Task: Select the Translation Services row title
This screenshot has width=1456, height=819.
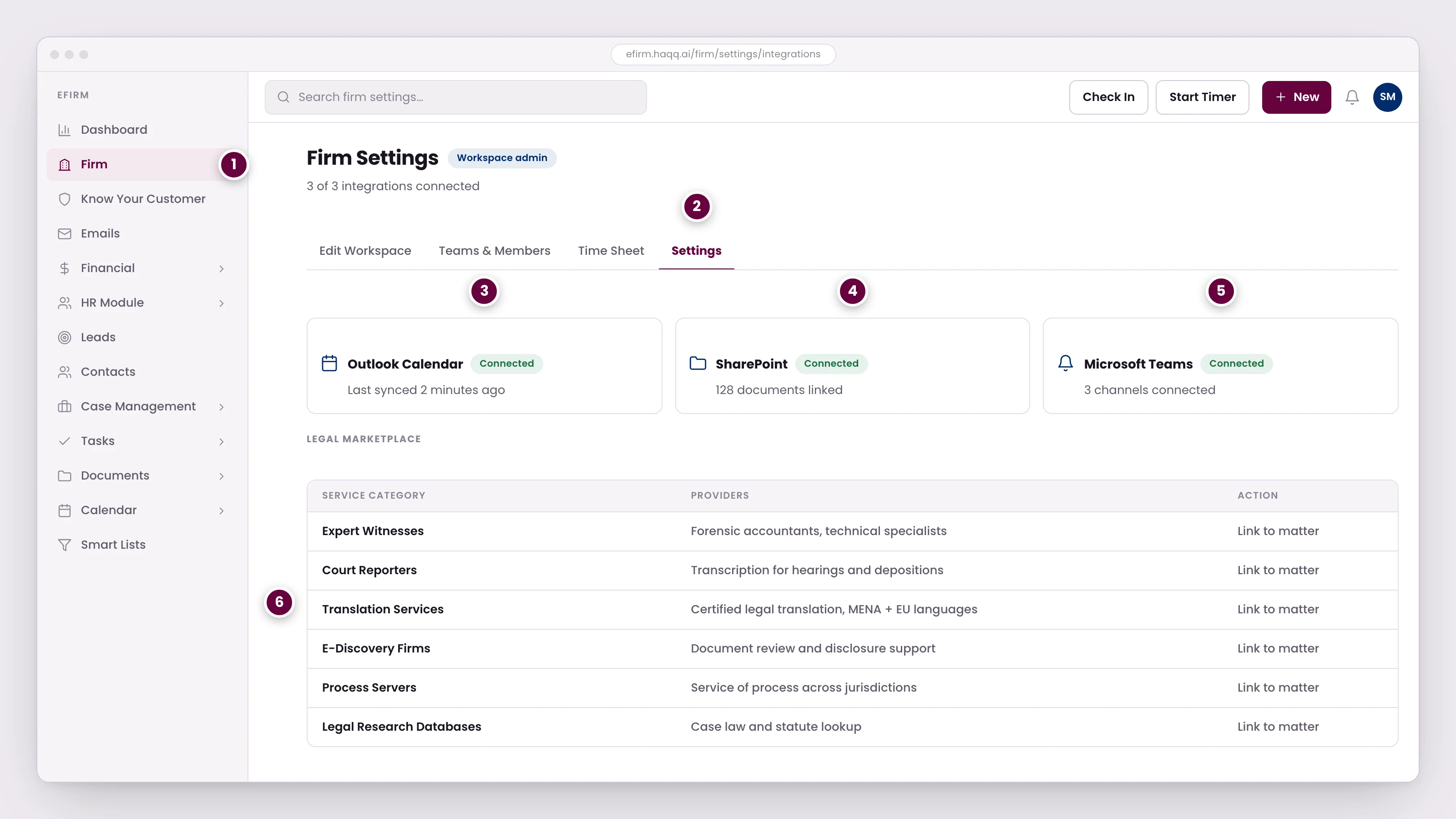Action: [383, 609]
